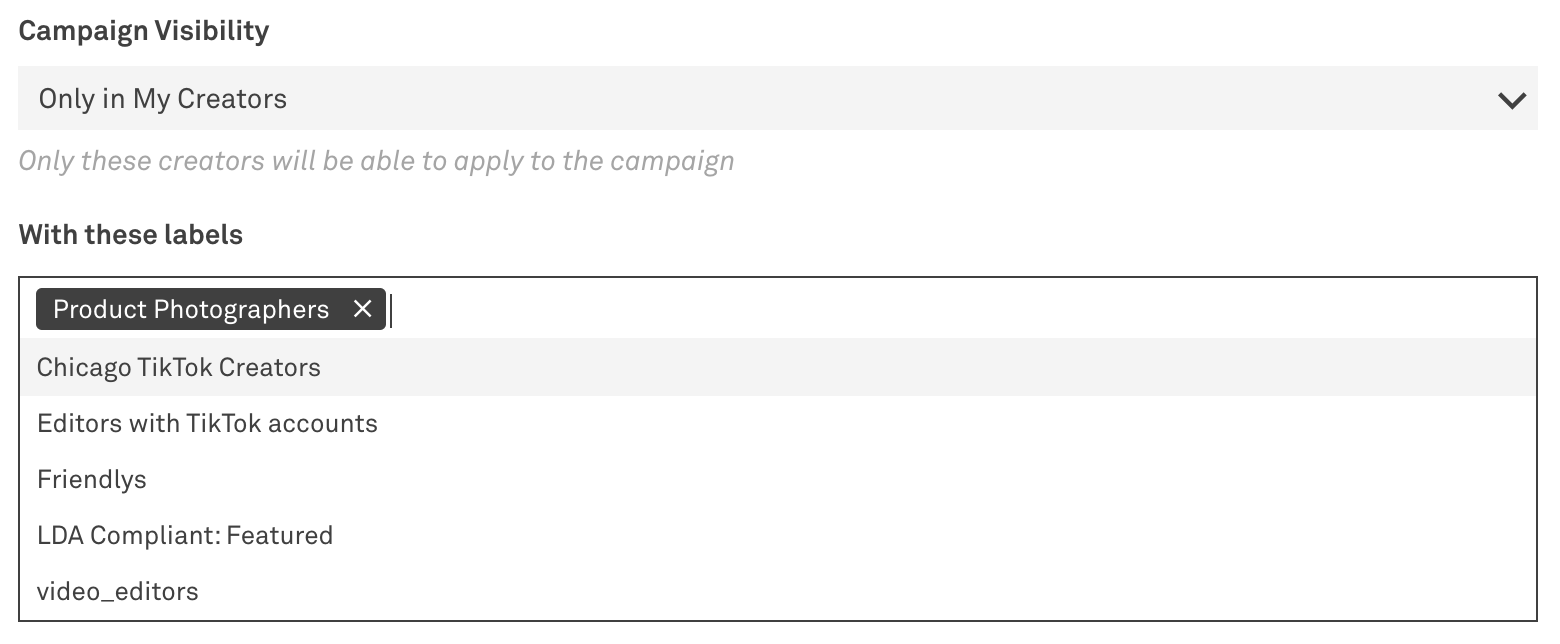Click the highlighted Chicago TikTok Creators row
The height and width of the screenshot is (644, 1560).
[x=177, y=367]
